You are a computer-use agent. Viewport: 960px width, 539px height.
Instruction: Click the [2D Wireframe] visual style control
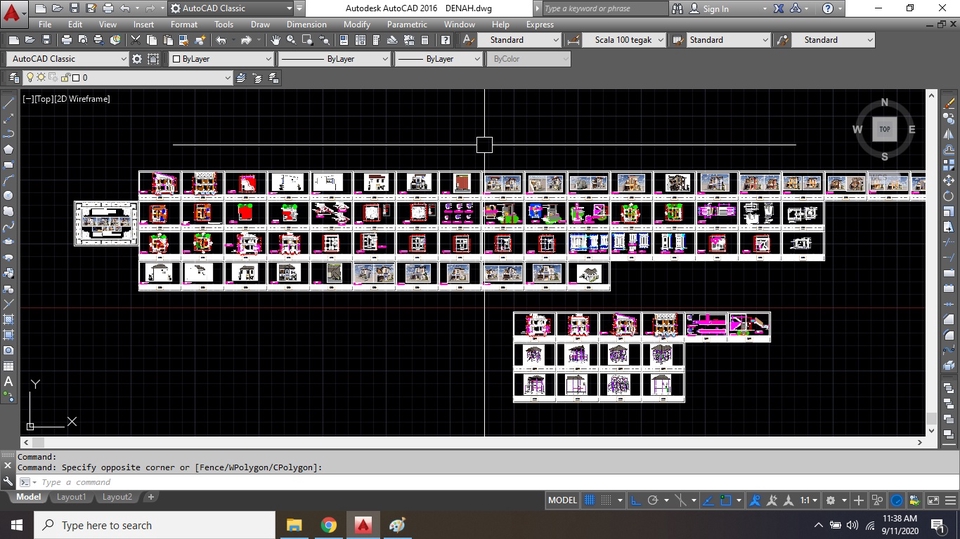click(81, 99)
